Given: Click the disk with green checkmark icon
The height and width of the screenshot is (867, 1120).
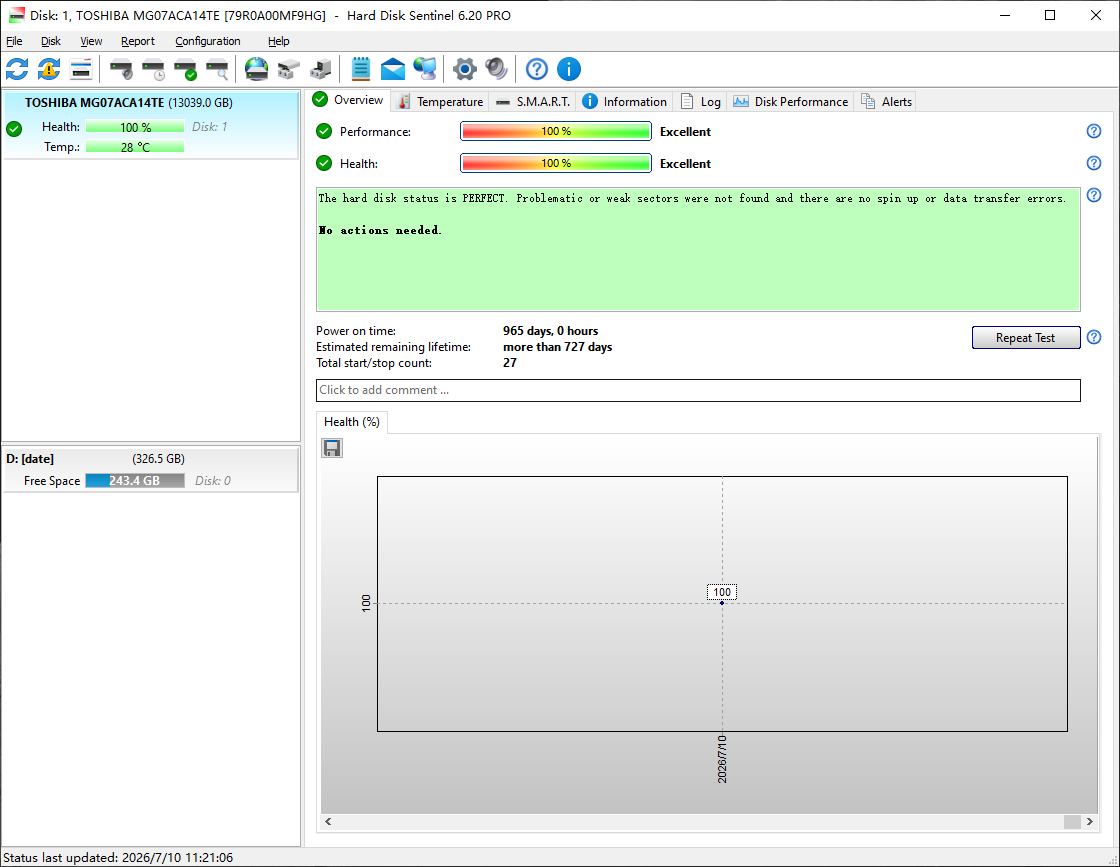Looking at the screenshot, I should click(x=186, y=69).
